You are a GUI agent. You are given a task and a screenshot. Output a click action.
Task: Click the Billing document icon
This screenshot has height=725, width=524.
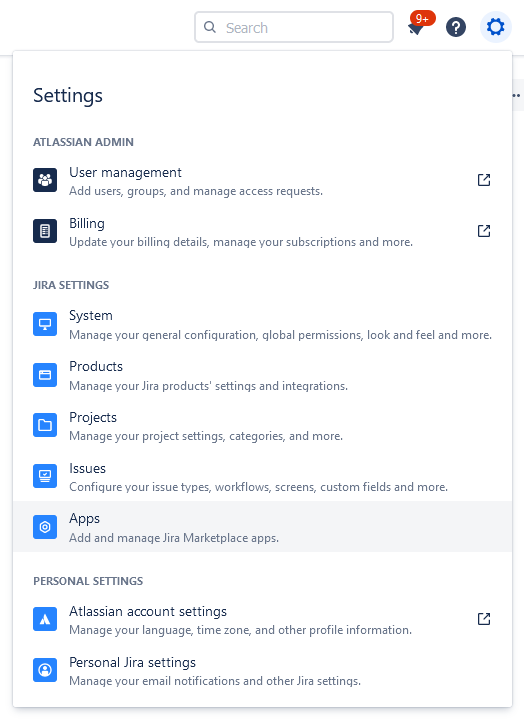[x=45, y=231]
